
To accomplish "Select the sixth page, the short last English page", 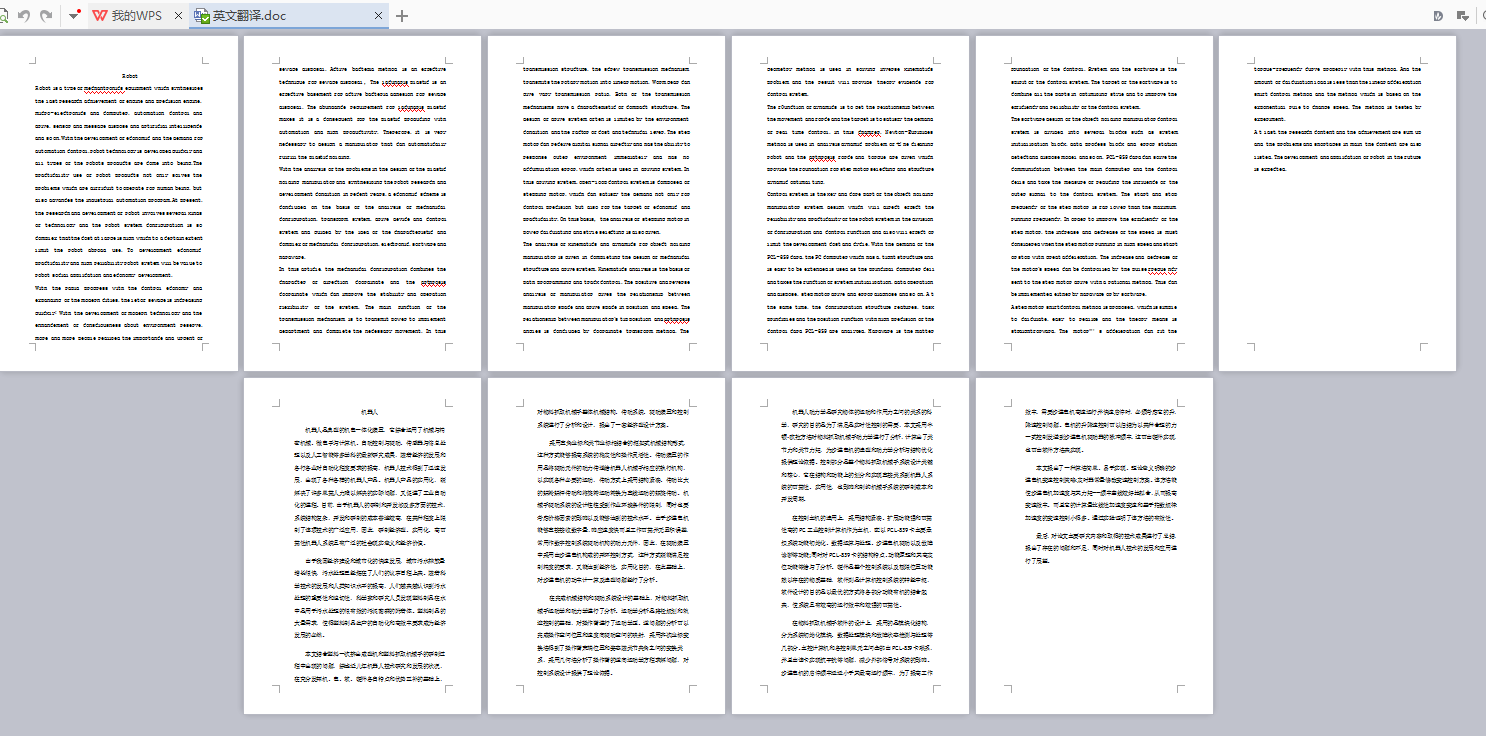I will (1337, 204).
